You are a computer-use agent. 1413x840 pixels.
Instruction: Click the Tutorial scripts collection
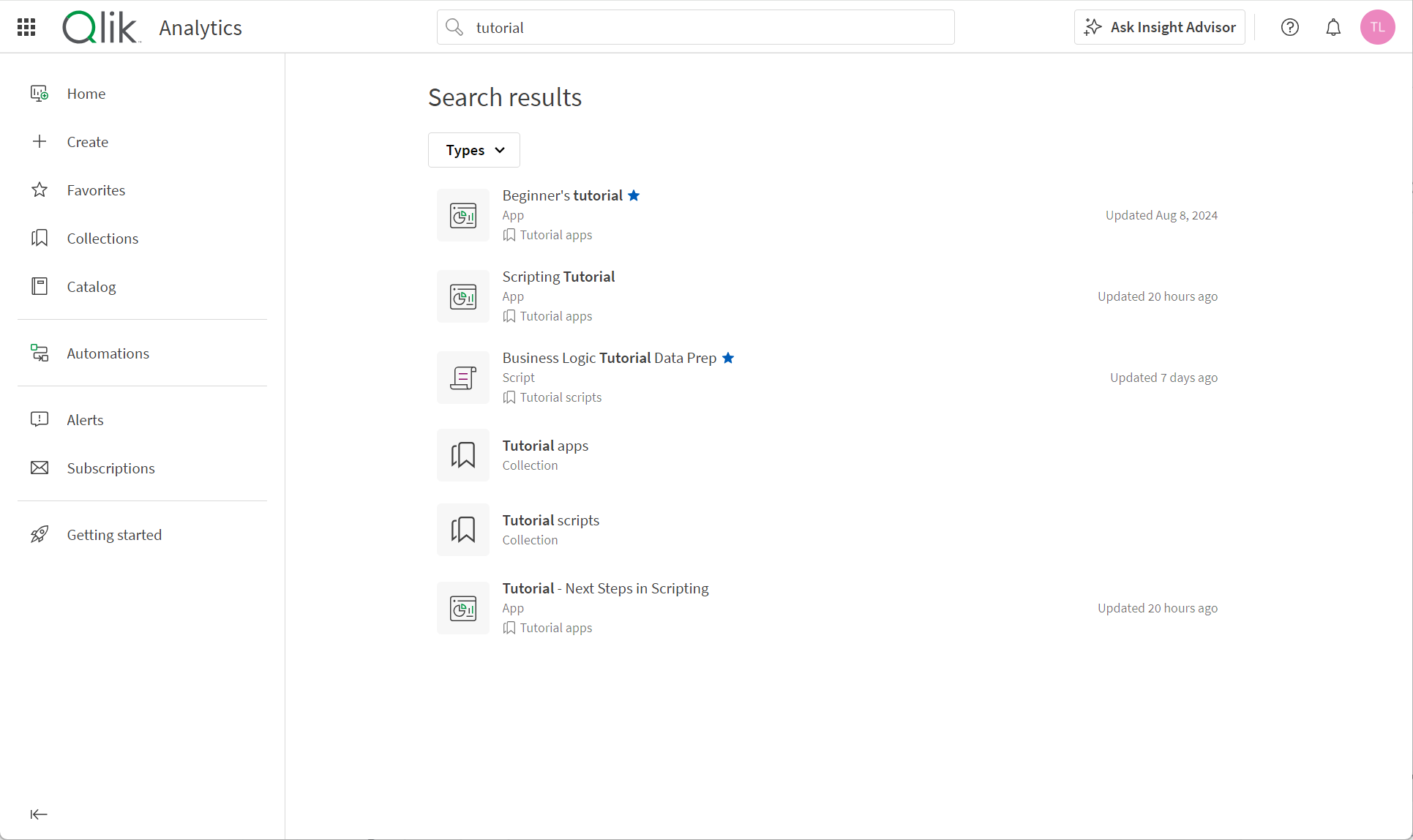coord(550,528)
